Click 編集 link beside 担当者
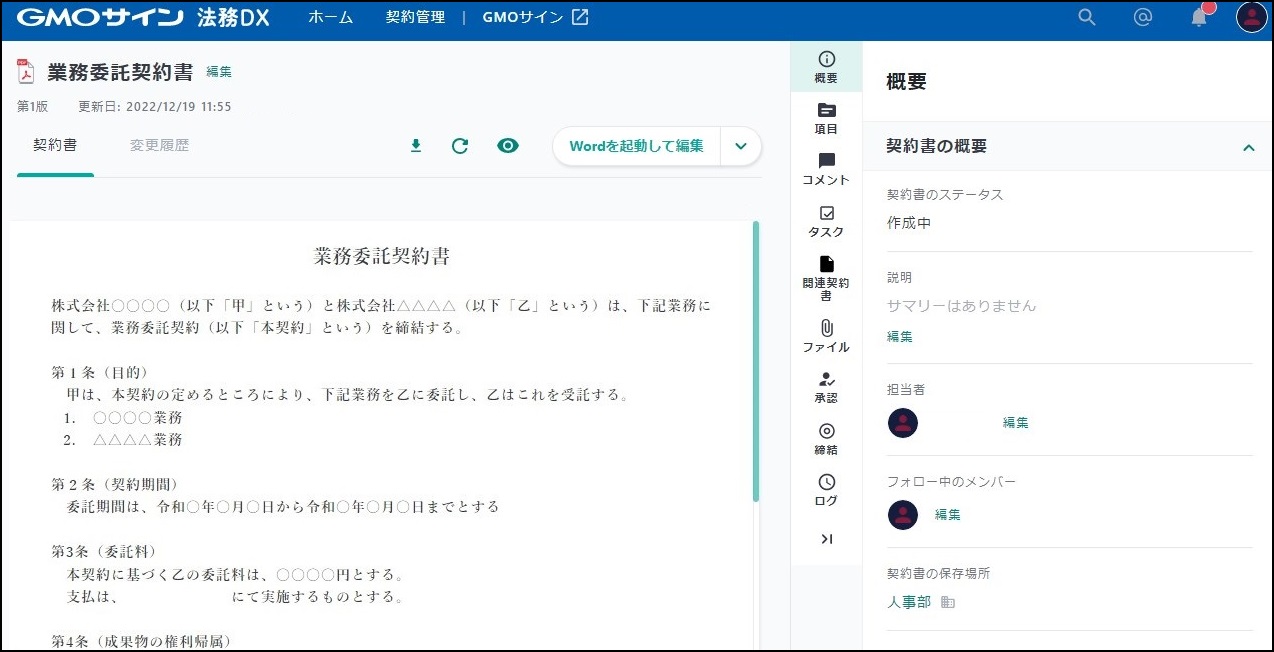Viewport: 1274px width, 652px height. (1016, 423)
